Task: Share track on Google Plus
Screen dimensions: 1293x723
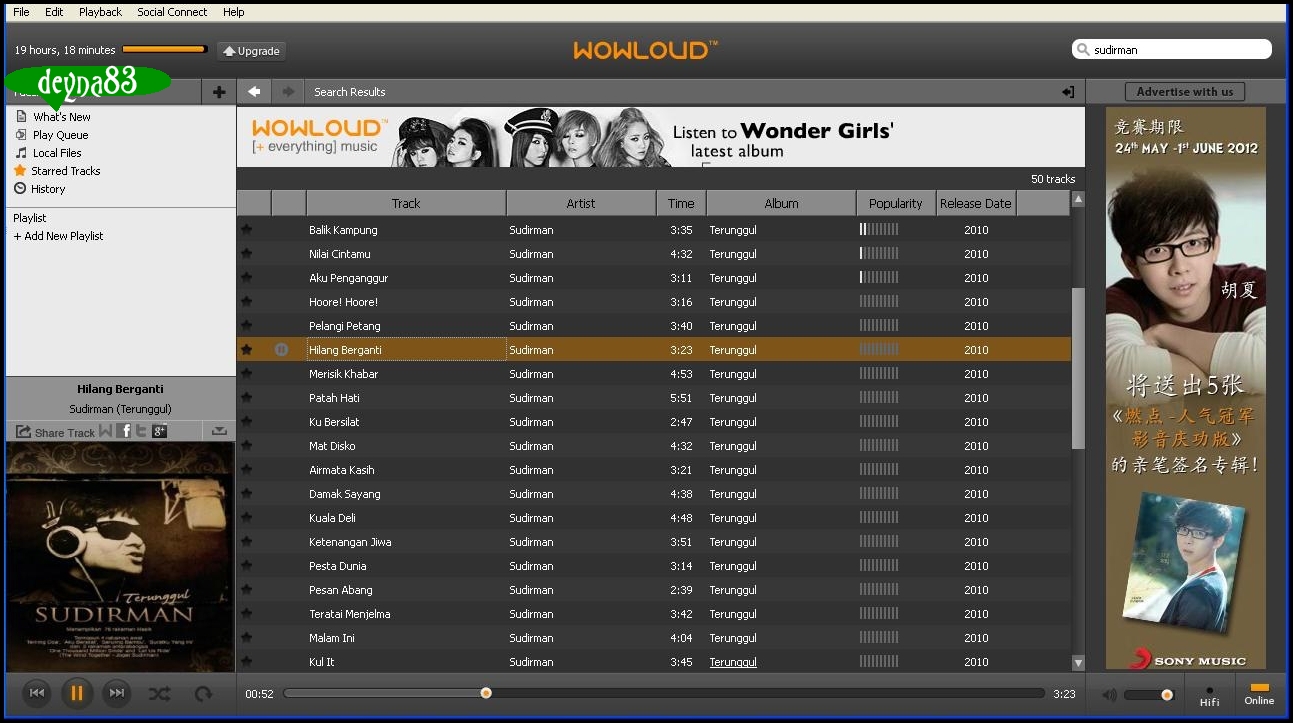Action: click(x=159, y=432)
